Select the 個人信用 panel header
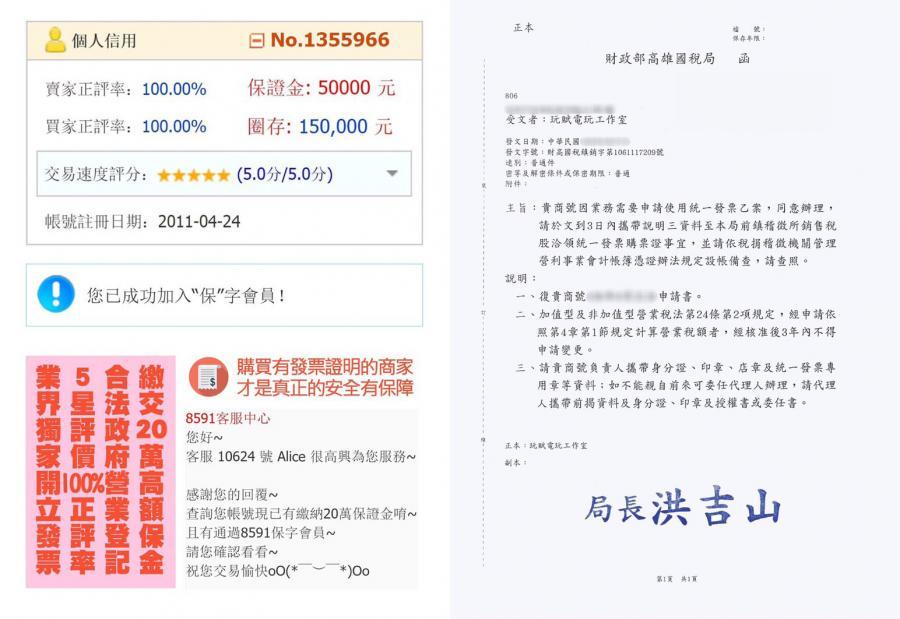900x619 pixels. (104, 41)
